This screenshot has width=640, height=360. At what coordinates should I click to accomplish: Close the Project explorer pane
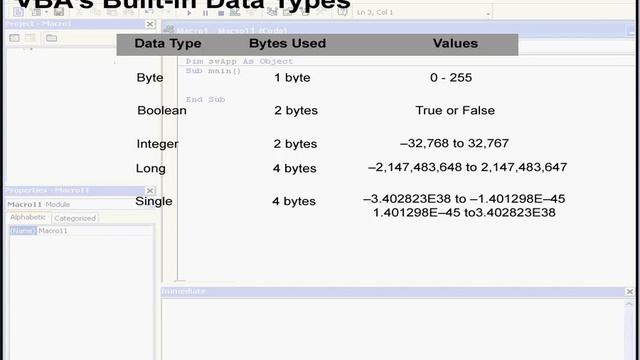point(150,24)
